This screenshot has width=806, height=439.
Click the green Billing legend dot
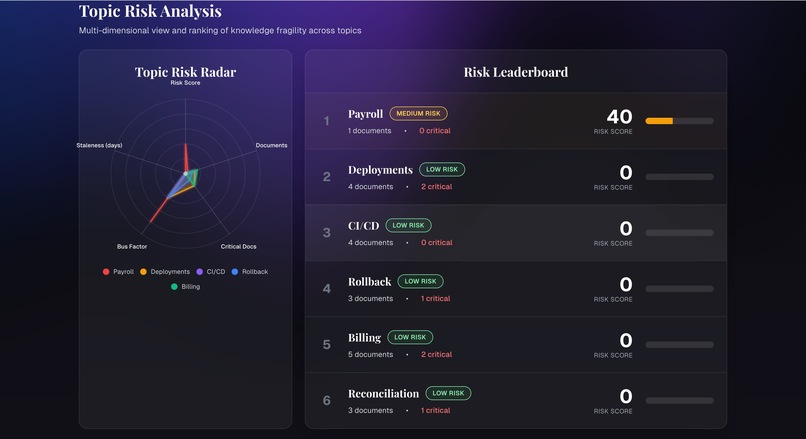[x=174, y=286]
